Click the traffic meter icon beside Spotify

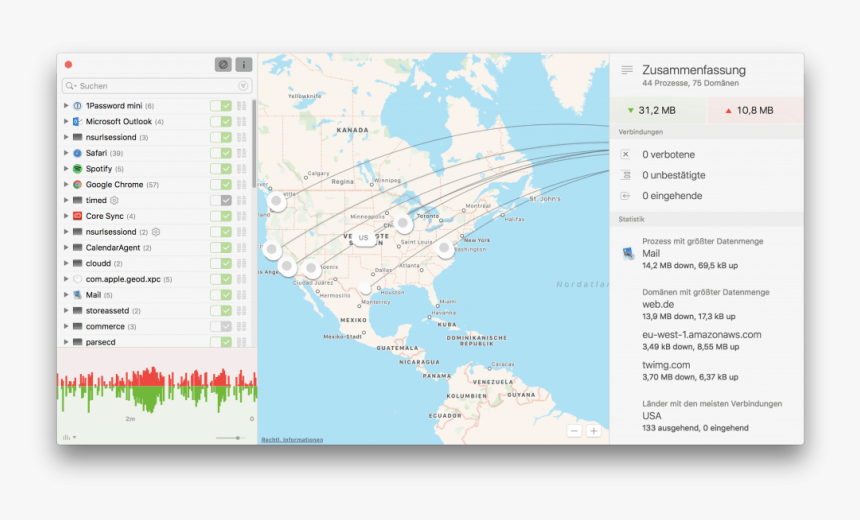tap(241, 169)
